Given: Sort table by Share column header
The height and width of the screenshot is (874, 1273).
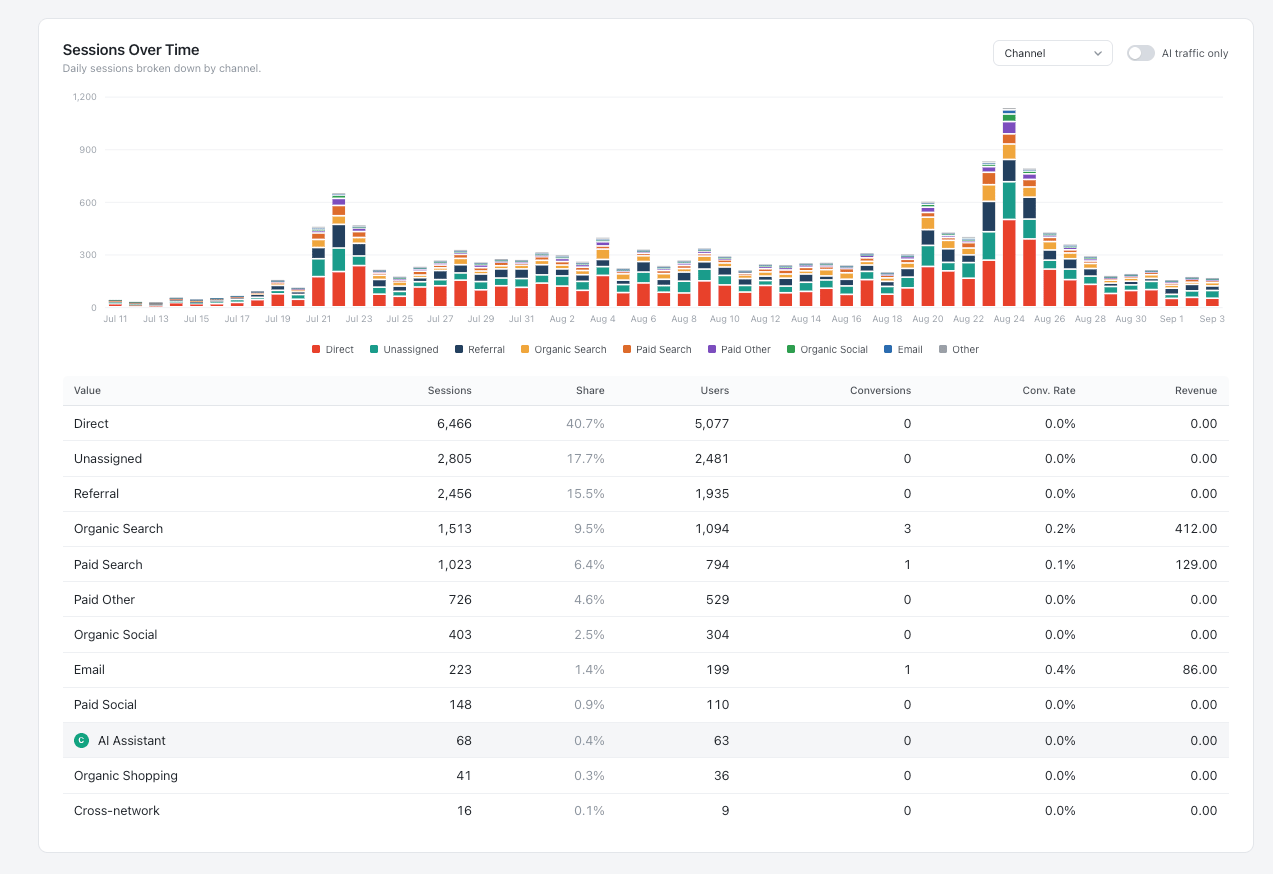Looking at the screenshot, I should pos(590,391).
